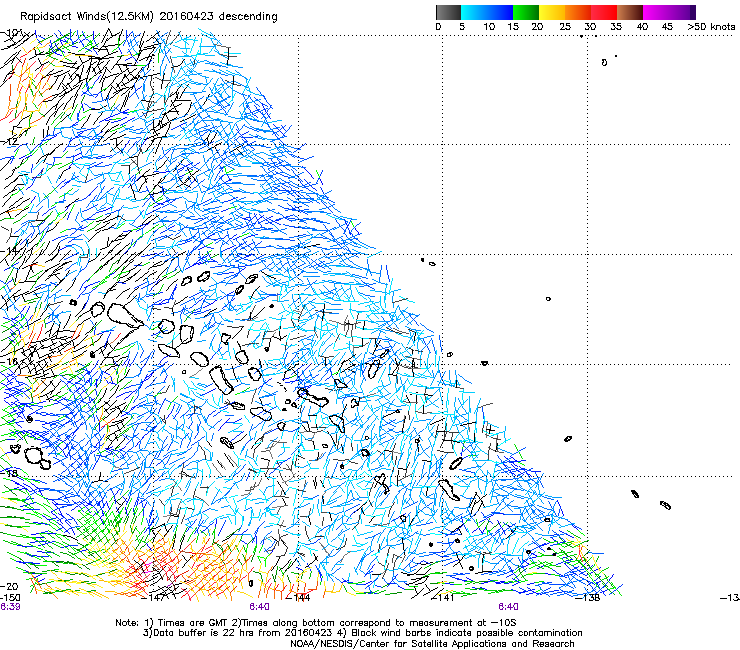Click the '-150' longitude axis label
Viewport: 740px width, 650px height.
pyautogui.click(x=10, y=598)
